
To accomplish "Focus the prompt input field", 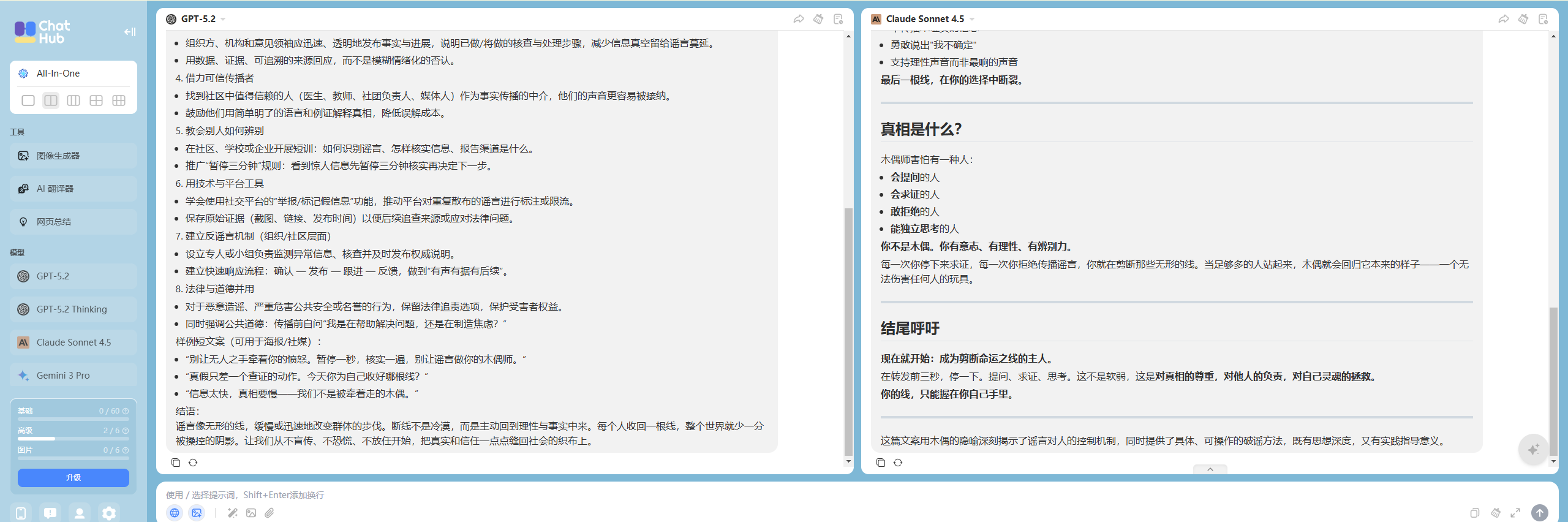I will [858, 495].
